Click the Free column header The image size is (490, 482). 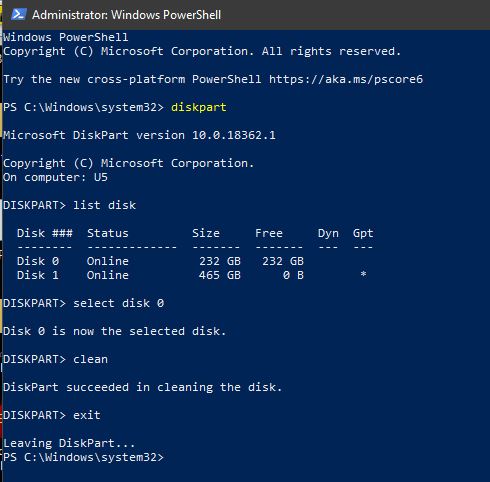coord(269,233)
